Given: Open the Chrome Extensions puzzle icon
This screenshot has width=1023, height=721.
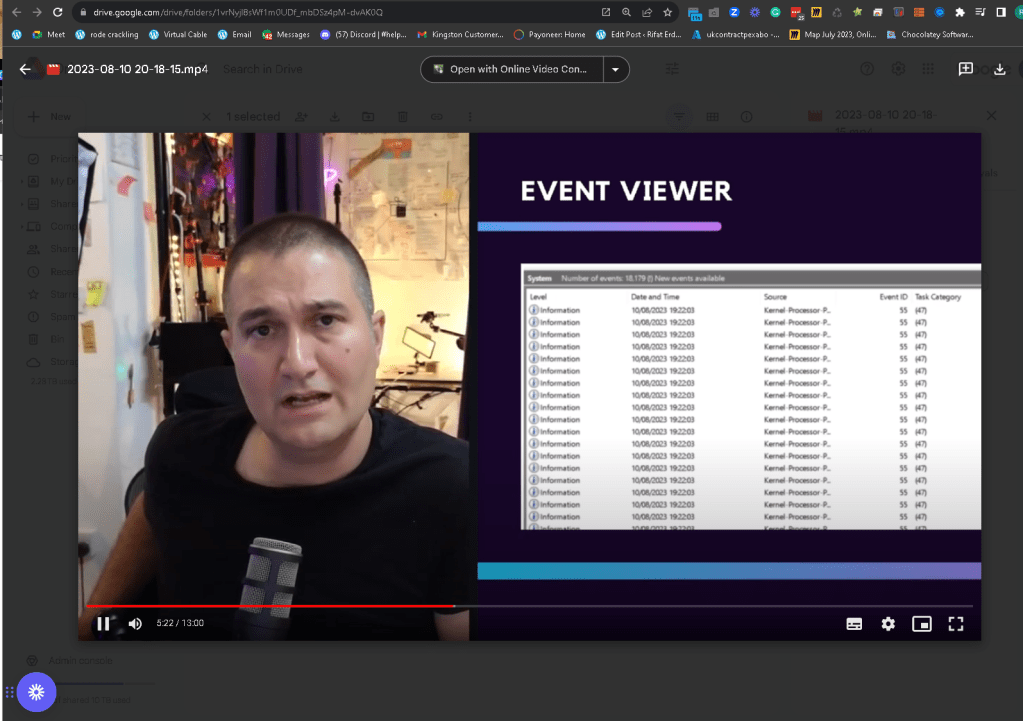Looking at the screenshot, I should point(960,12).
